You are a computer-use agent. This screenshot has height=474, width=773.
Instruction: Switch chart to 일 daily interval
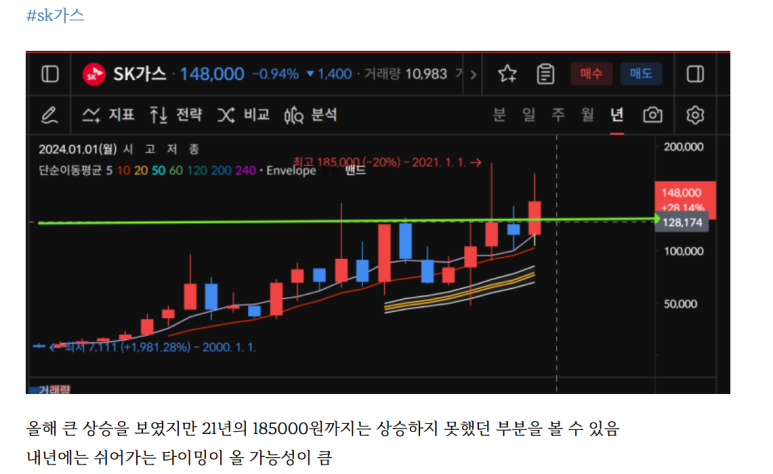coord(528,115)
